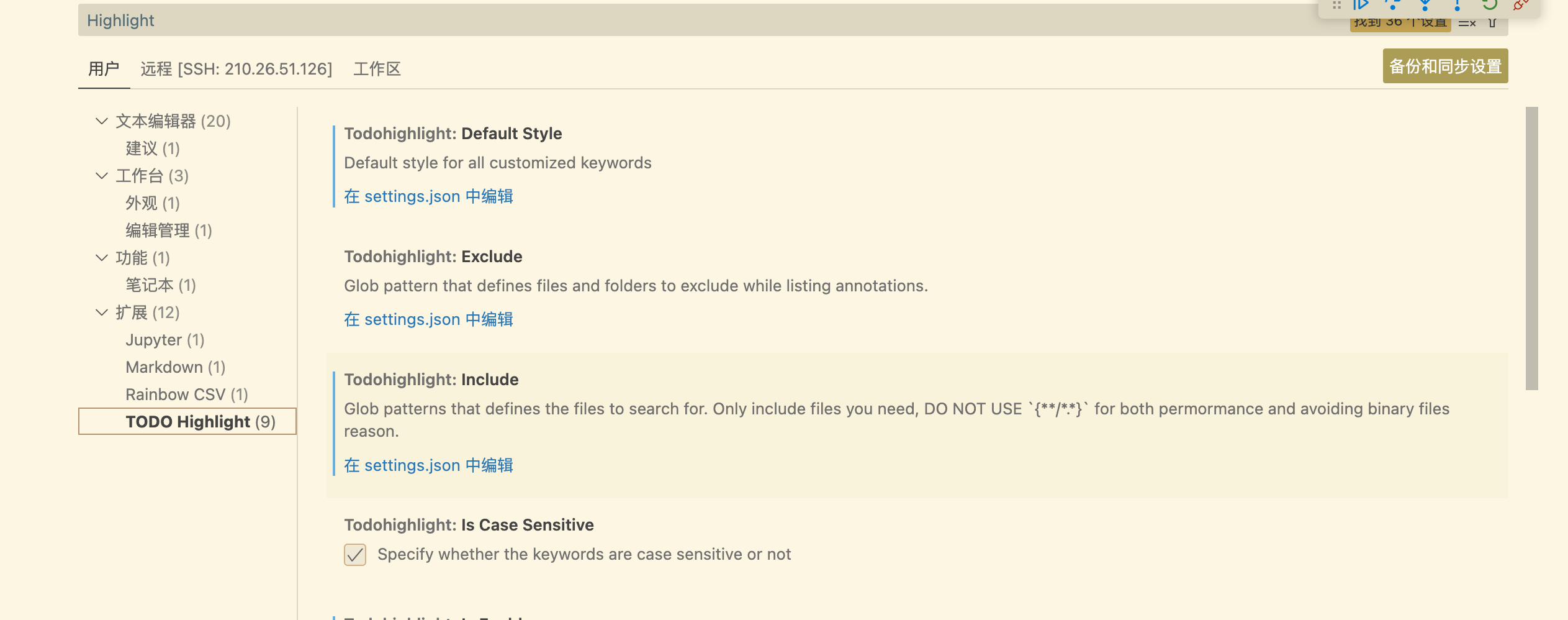Click the debug Continue icon
1568x620 pixels.
pos(1361,5)
